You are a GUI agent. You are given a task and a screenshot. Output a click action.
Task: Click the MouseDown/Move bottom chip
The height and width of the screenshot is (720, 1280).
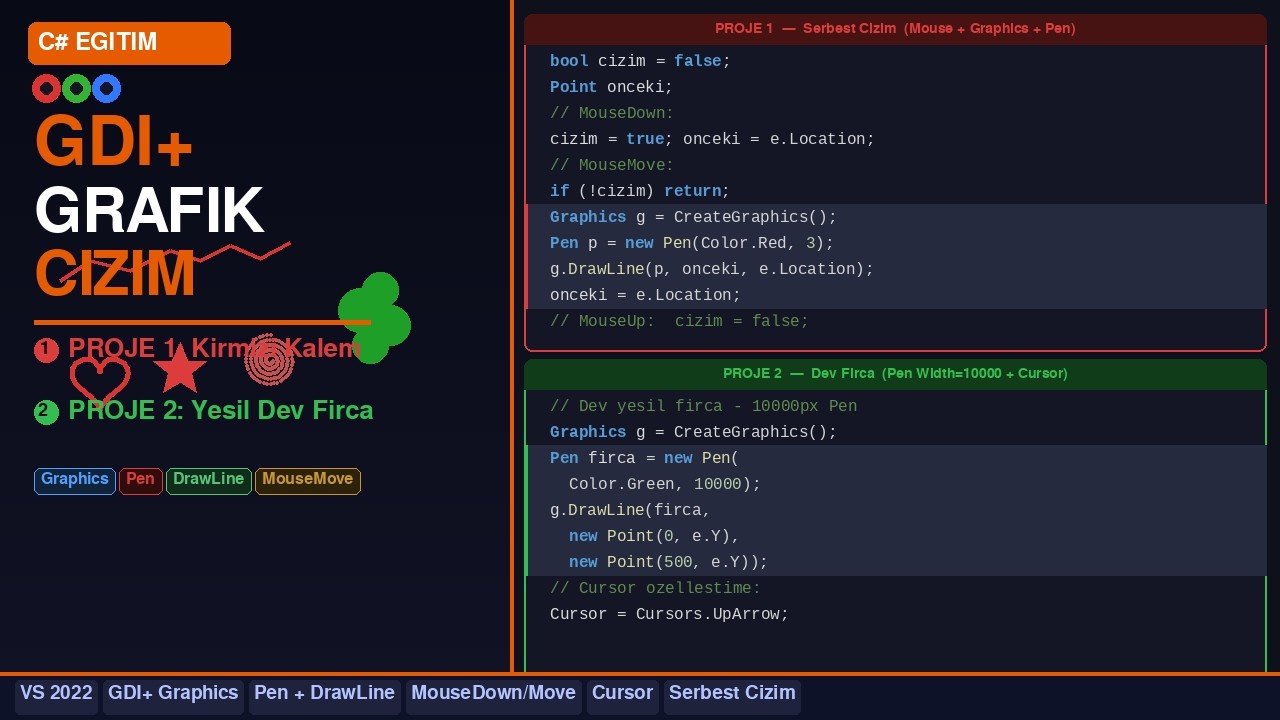click(x=493, y=695)
